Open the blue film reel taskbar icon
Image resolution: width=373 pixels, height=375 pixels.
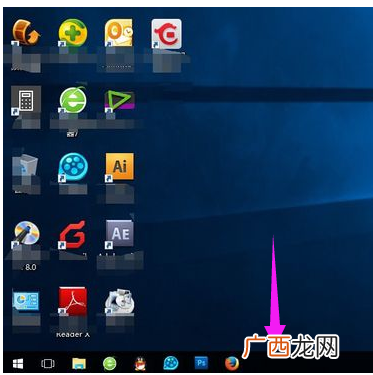click(x=171, y=363)
